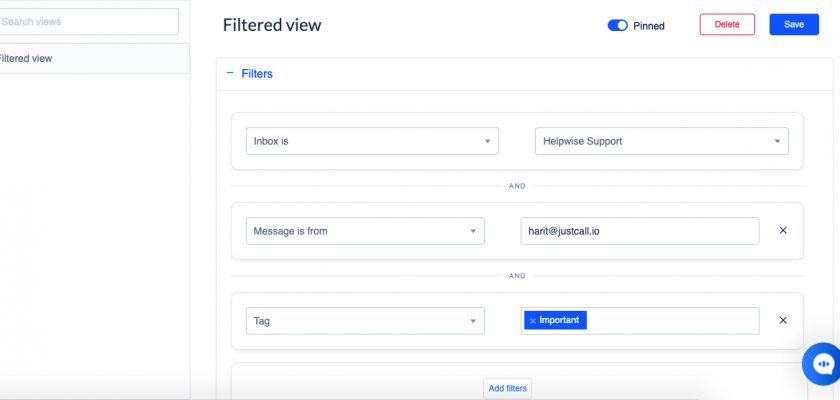
Task: Click the Delete button
Action: (x=727, y=25)
